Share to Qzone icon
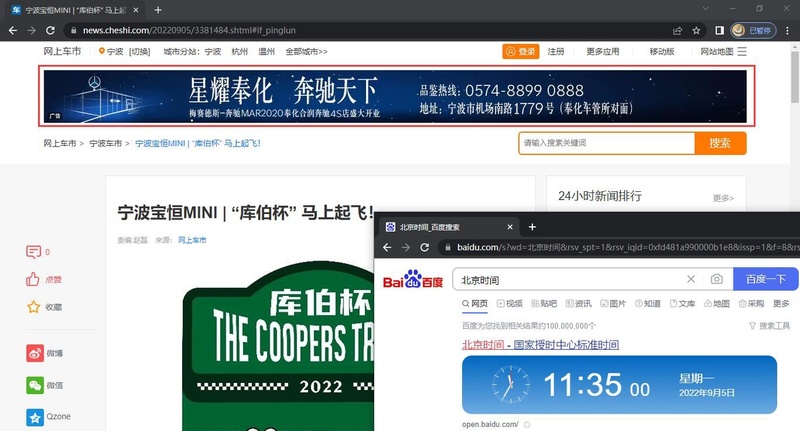Viewport: 800px width, 431px height. click(35, 417)
